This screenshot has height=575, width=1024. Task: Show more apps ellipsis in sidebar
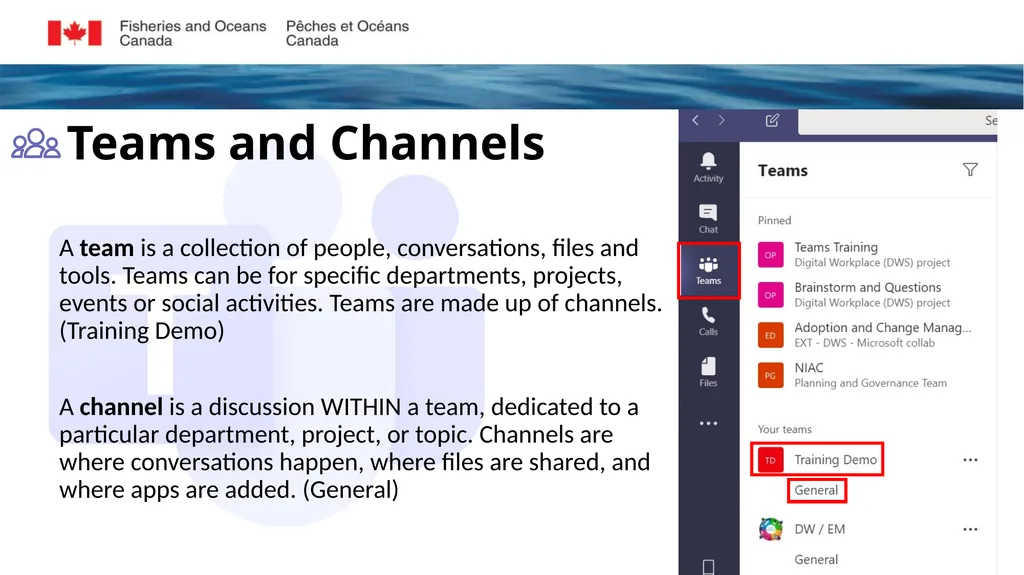pos(708,423)
